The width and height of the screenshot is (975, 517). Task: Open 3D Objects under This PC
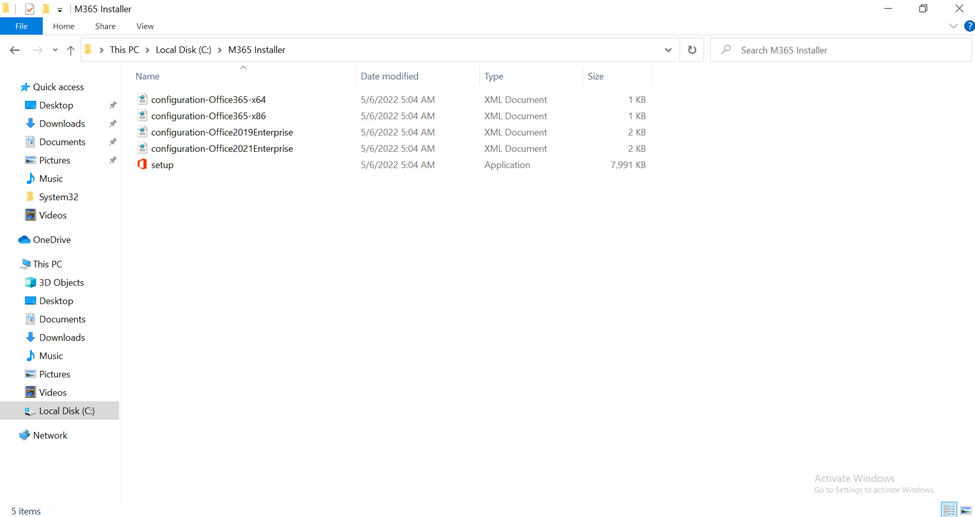62,282
